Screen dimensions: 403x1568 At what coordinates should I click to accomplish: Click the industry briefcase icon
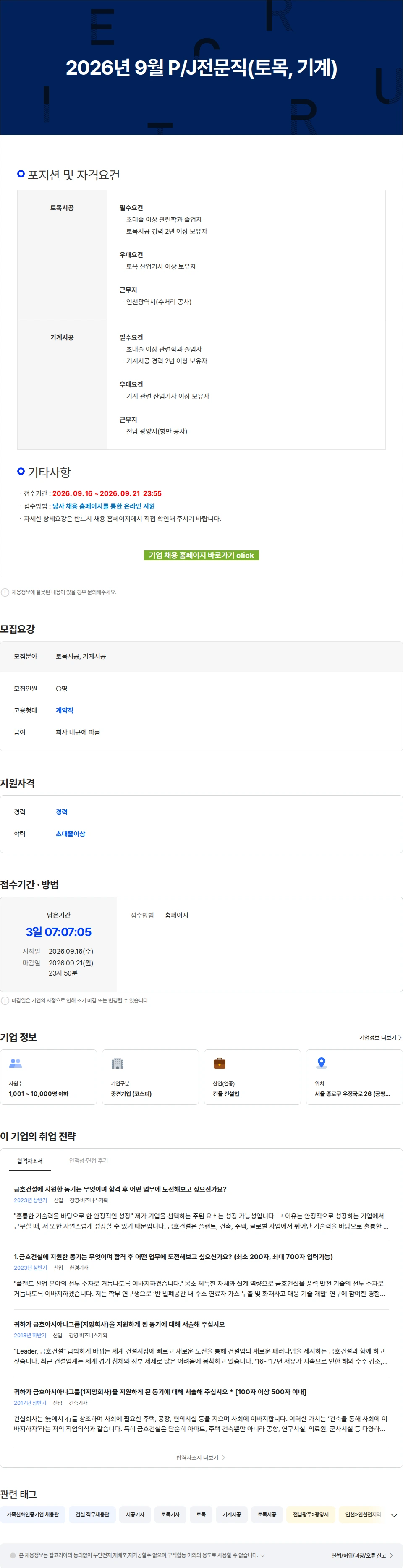click(219, 1063)
